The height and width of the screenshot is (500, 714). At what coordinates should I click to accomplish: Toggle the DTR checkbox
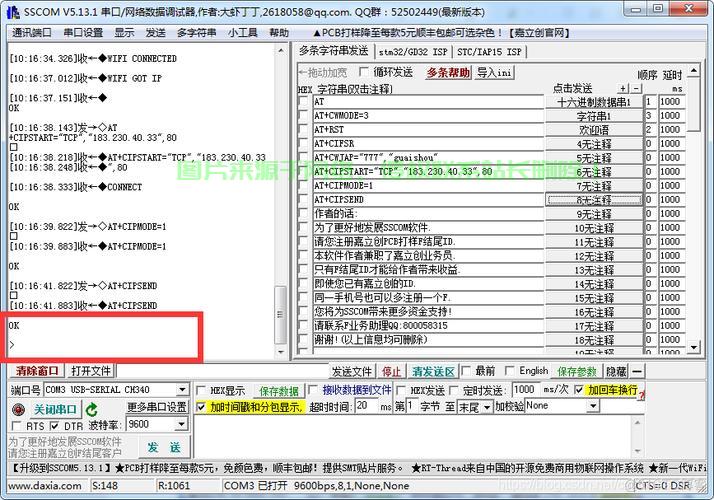click(55, 426)
